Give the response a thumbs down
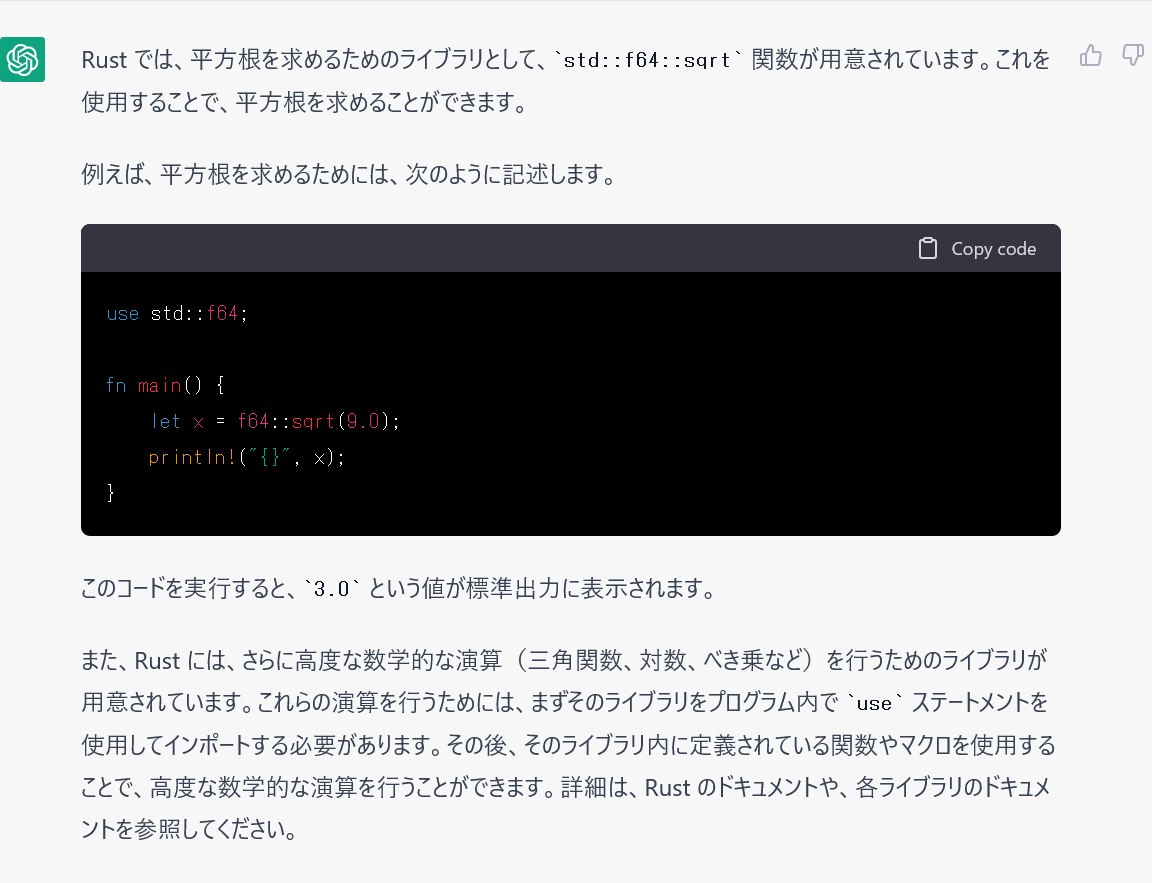This screenshot has width=1152, height=883. pyautogui.click(x=1133, y=55)
